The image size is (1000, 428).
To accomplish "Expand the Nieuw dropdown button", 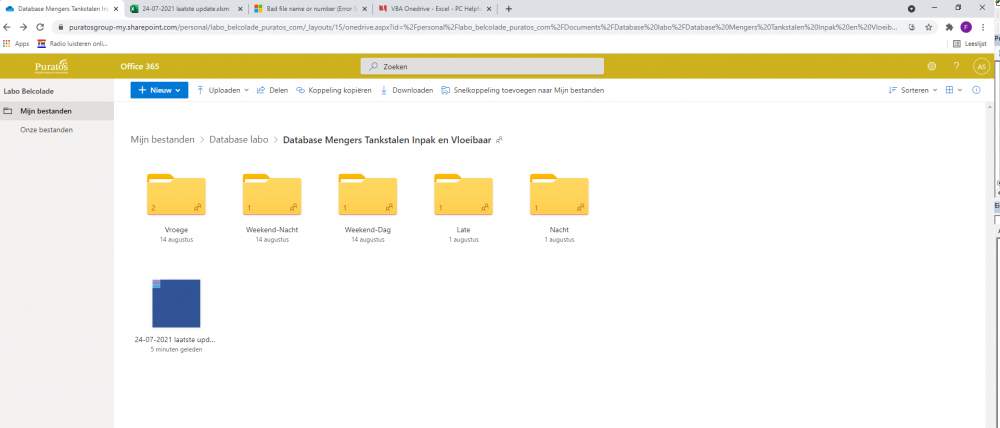I will coord(159,90).
